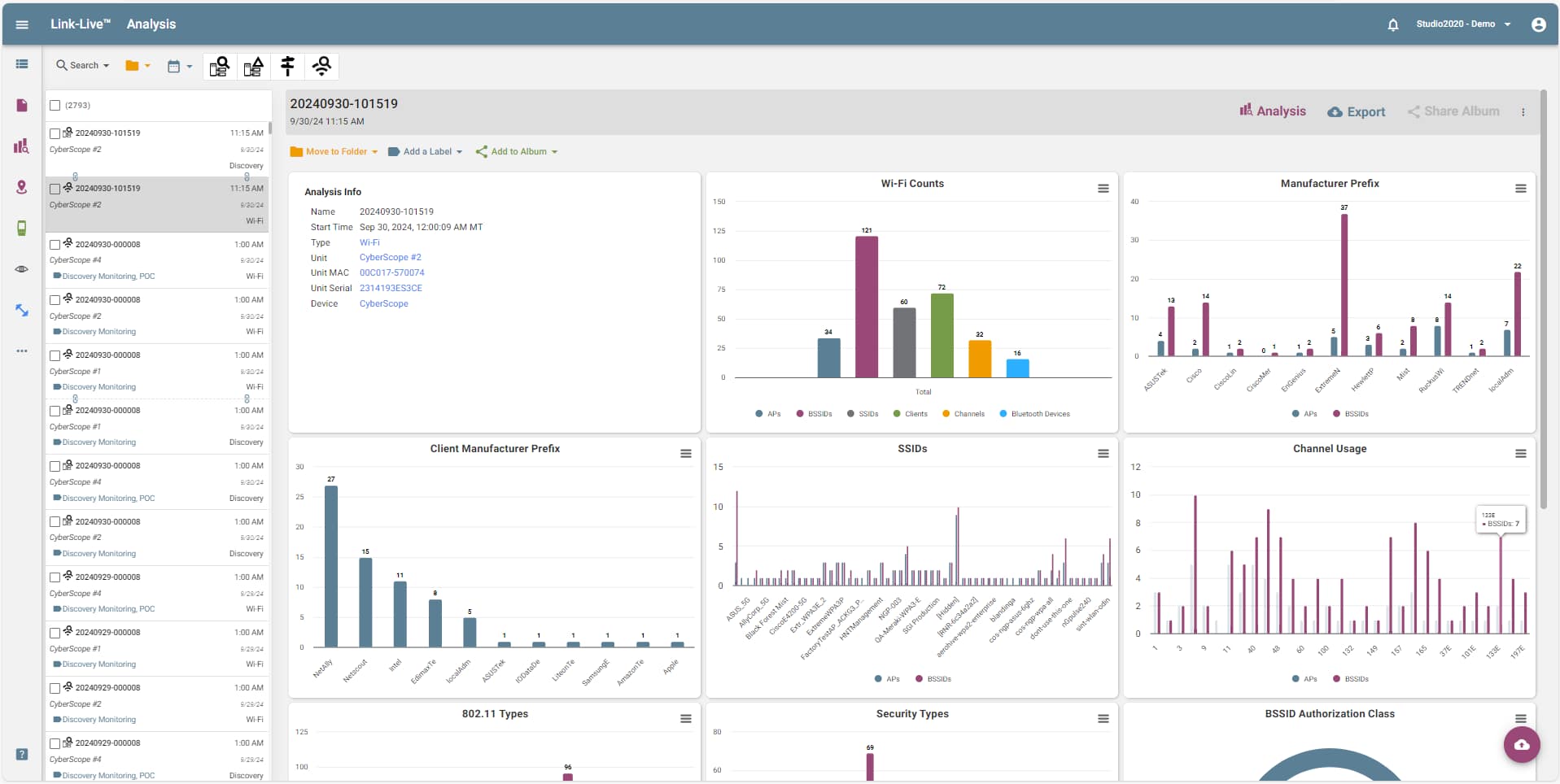Toggle the select-all checkbox beside (2793)

[55, 105]
